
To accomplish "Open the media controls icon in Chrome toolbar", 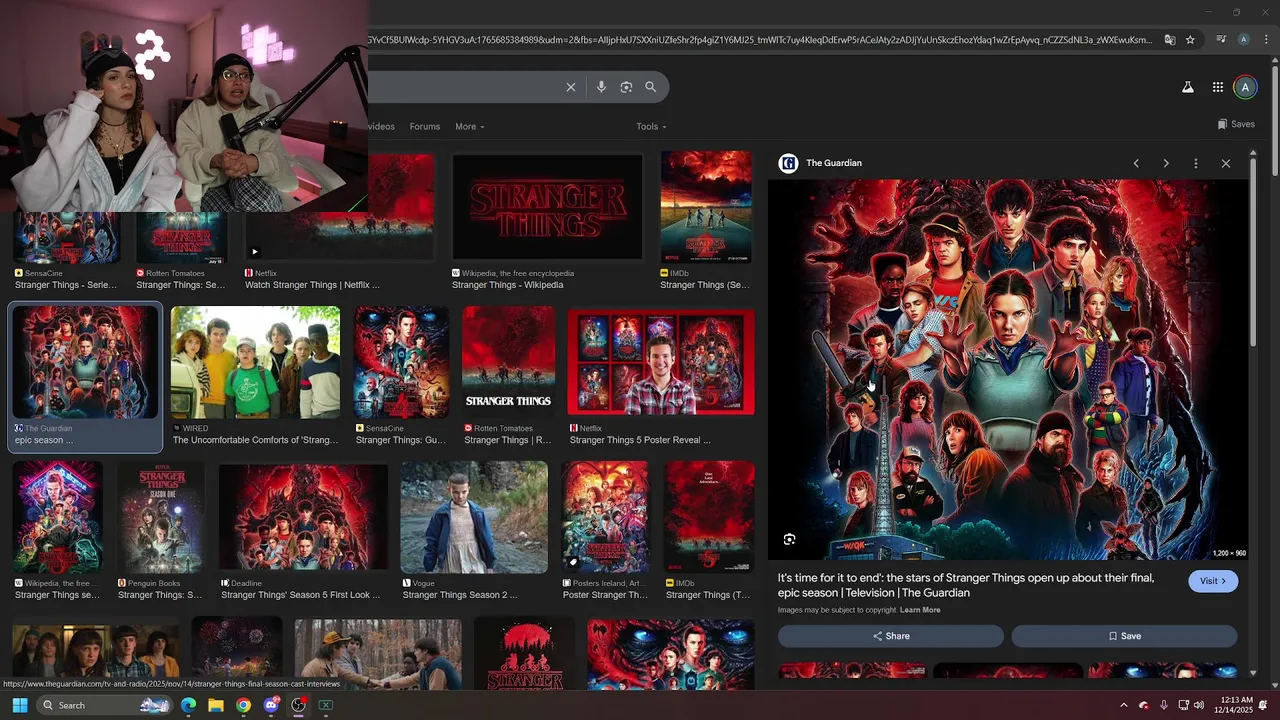I will [x=1221, y=40].
